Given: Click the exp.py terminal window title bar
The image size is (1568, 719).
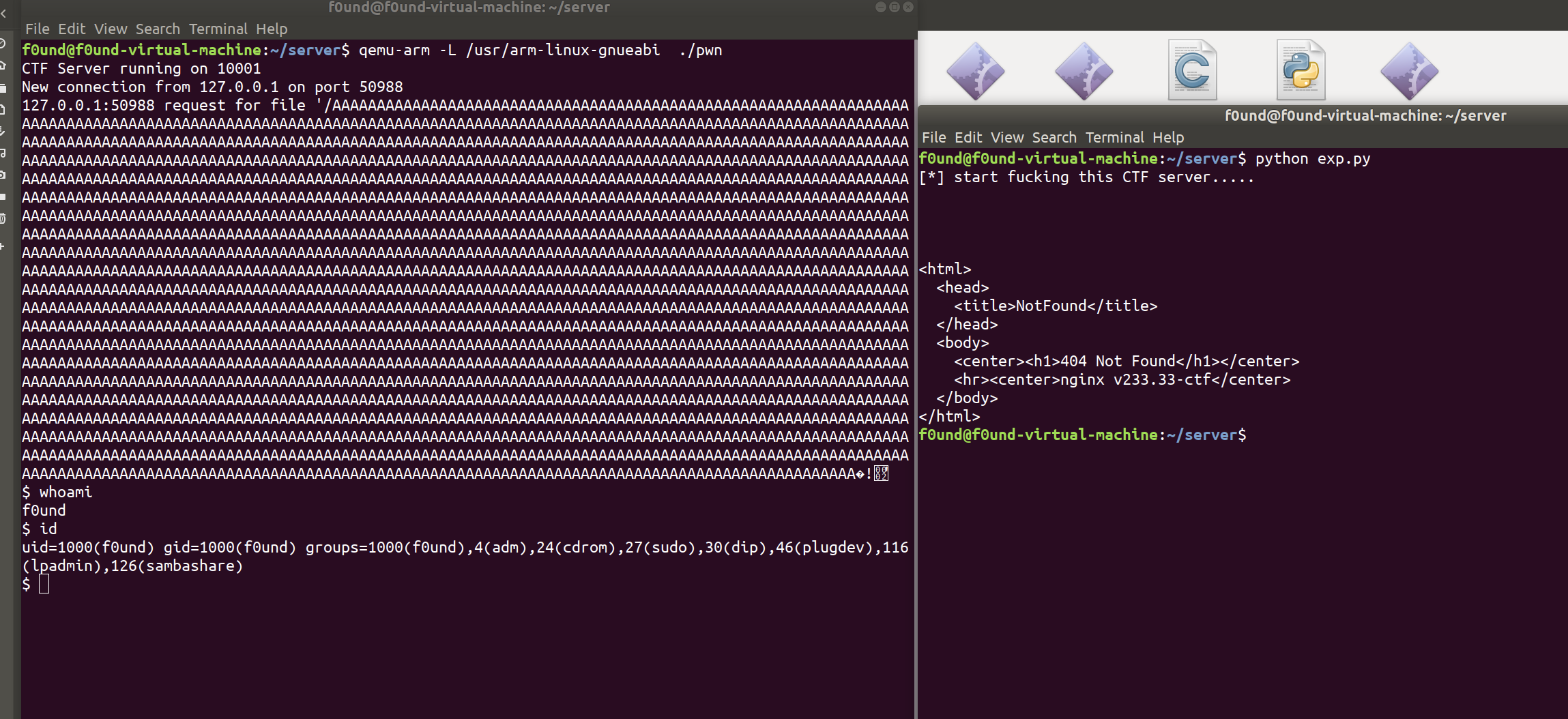Looking at the screenshot, I should (x=1243, y=115).
